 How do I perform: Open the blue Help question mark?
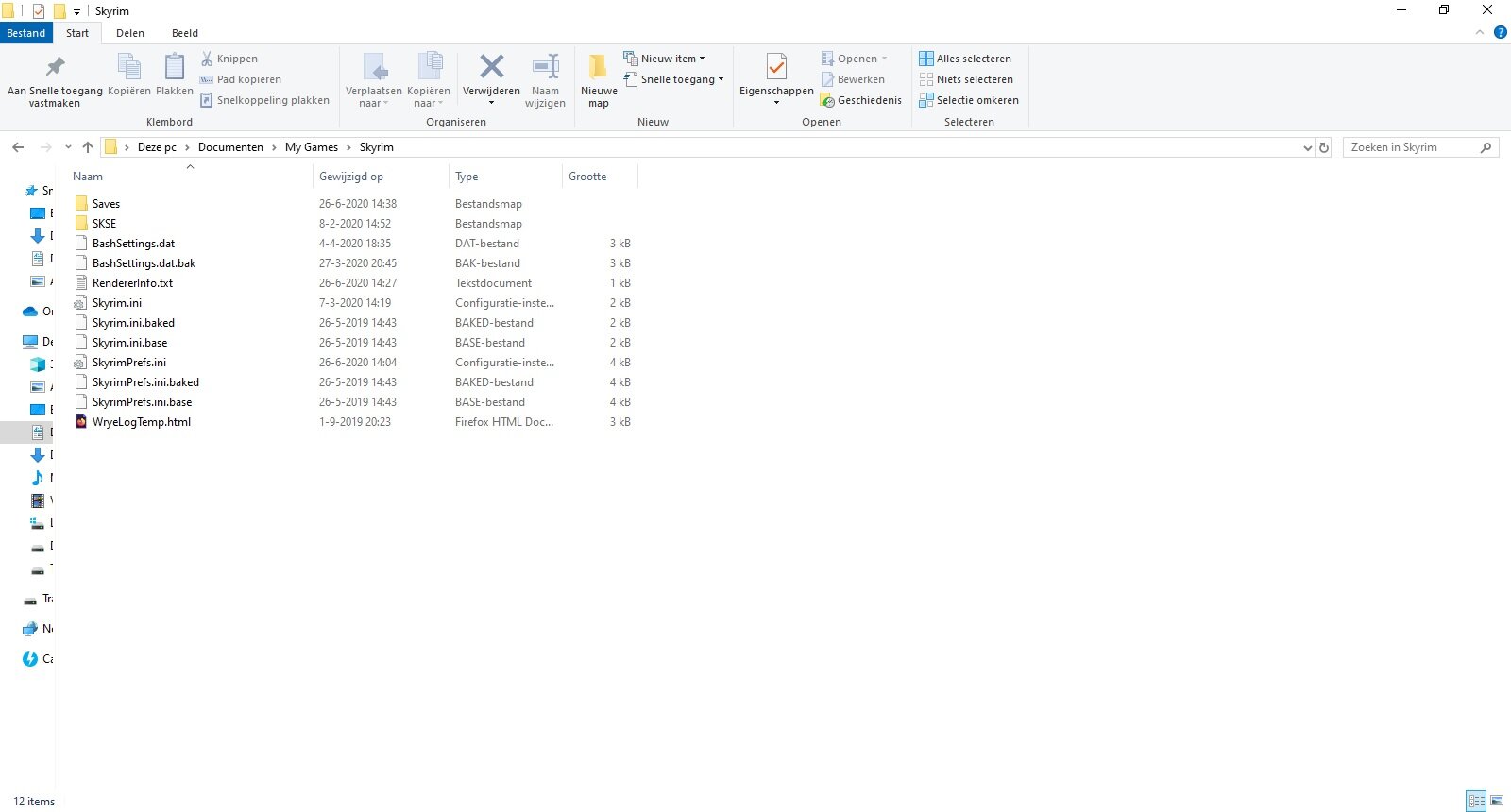[x=1501, y=33]
